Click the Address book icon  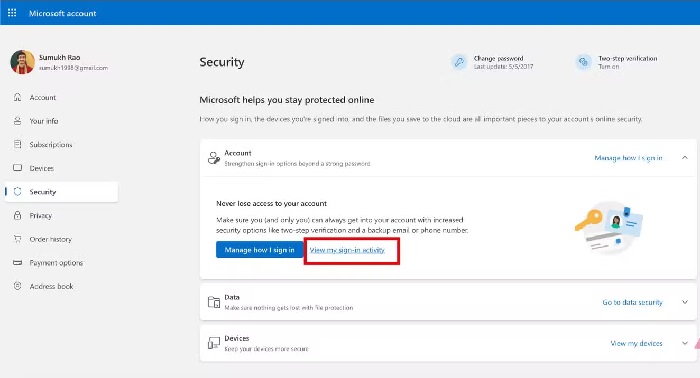pyautogui.click(x=17, y=286)
